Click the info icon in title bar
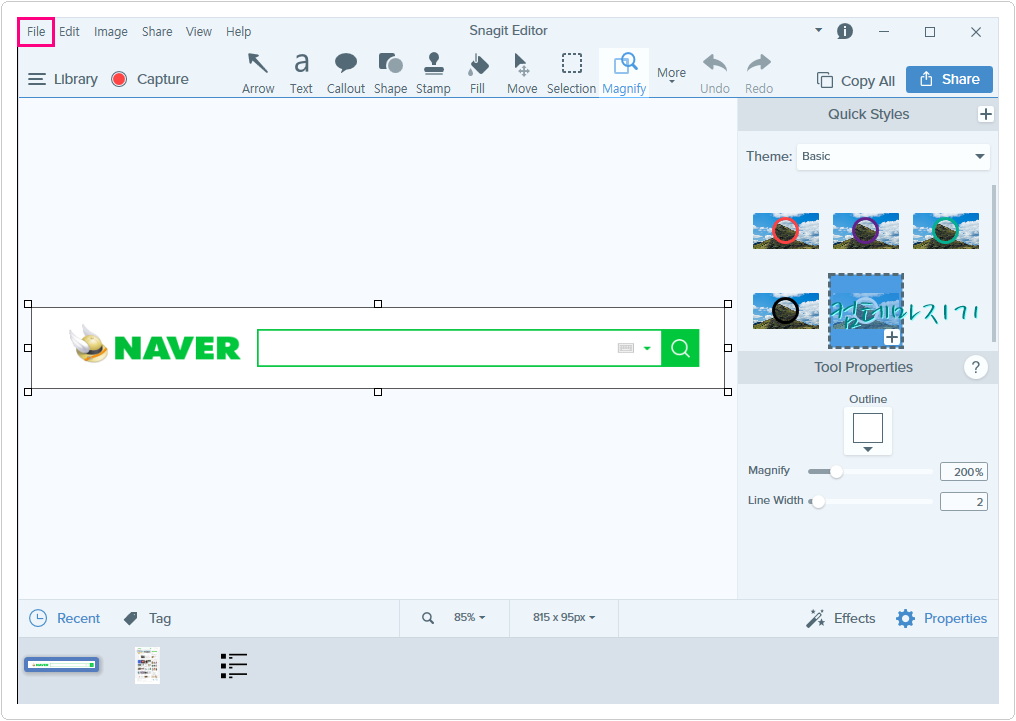 point(844,31)
